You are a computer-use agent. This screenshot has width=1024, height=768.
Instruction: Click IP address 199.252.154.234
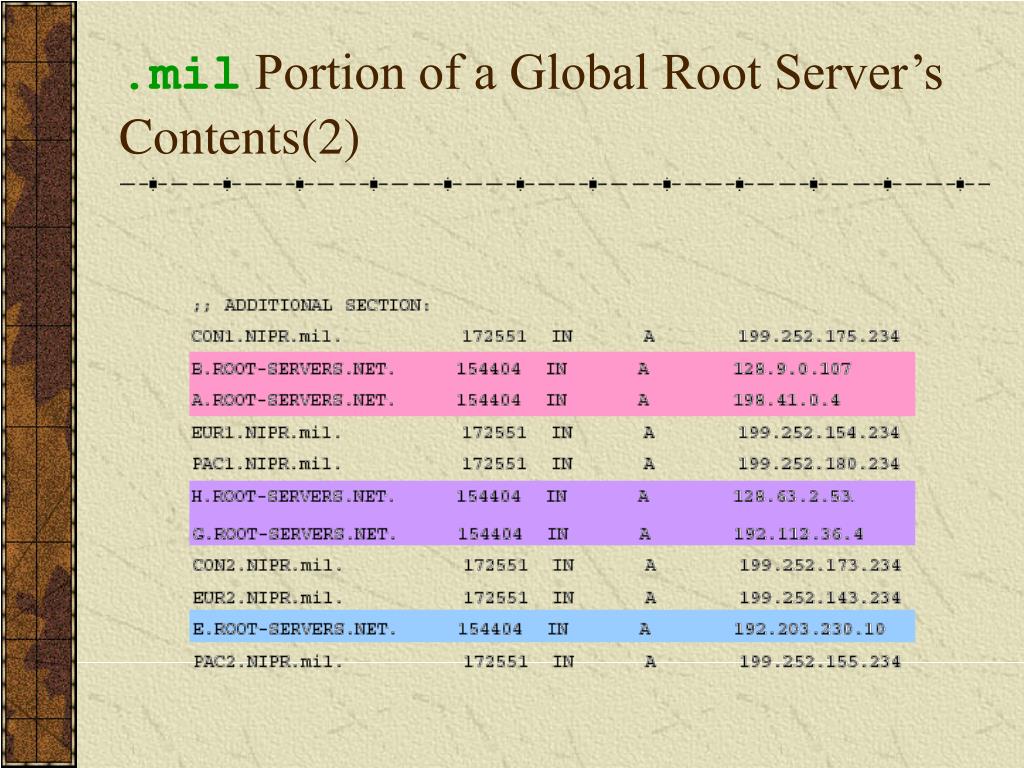pos(818,433)
